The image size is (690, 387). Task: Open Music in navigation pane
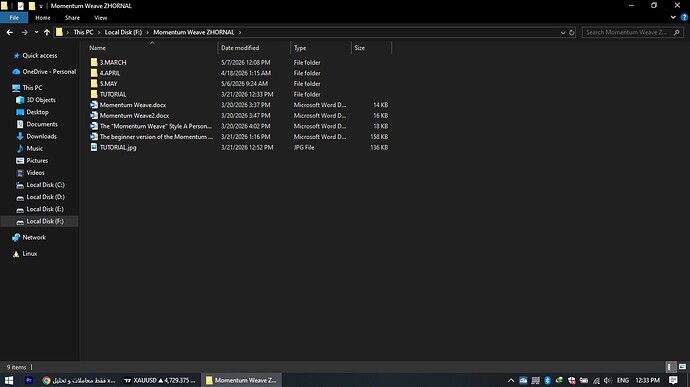coord(34,148)
